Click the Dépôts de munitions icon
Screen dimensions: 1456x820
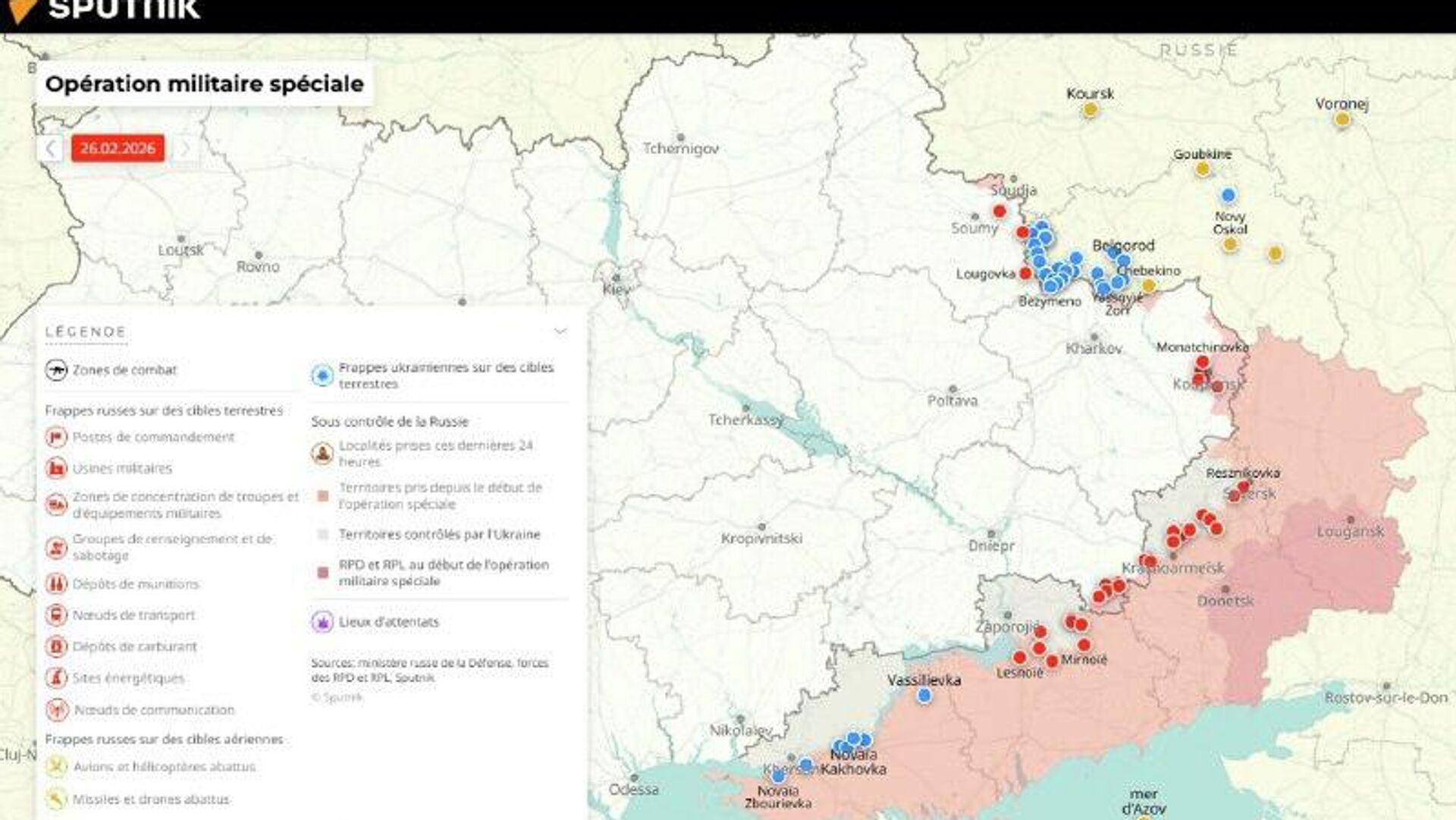pos(56,584)
